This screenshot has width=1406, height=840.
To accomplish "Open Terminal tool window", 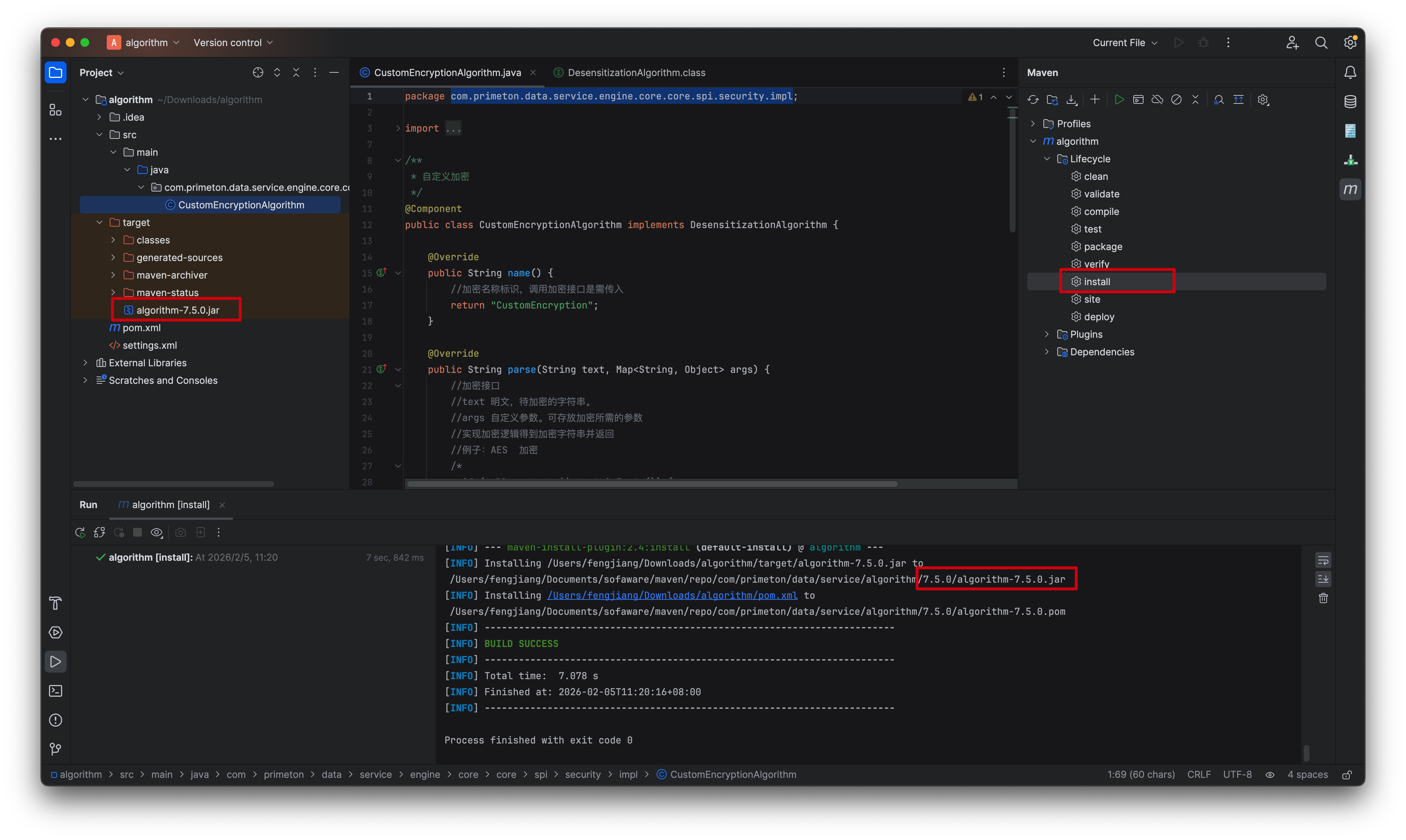I will pos(56,690).
